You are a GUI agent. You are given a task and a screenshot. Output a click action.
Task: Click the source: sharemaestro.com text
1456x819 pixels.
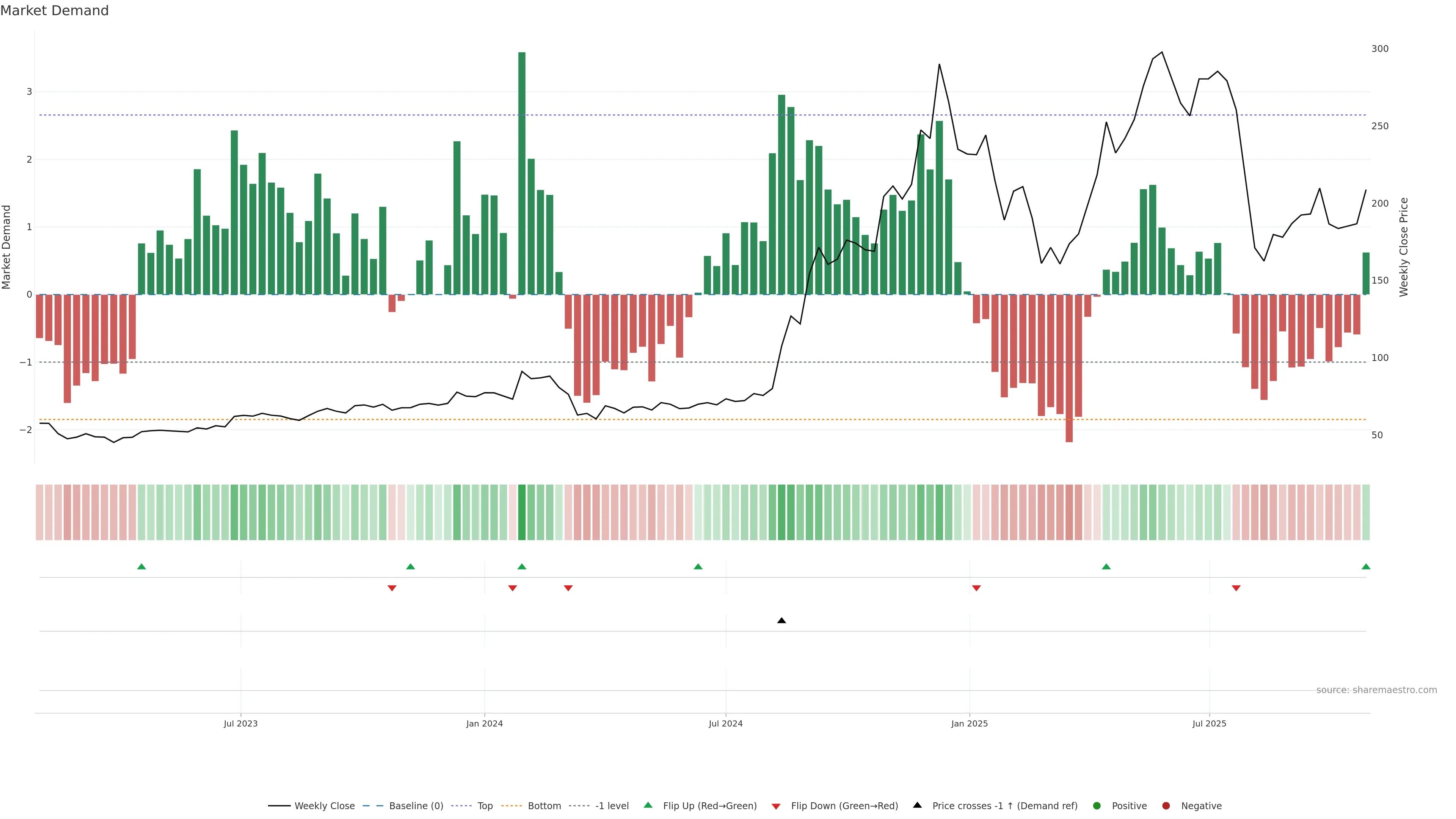[x=1376, y=690]
